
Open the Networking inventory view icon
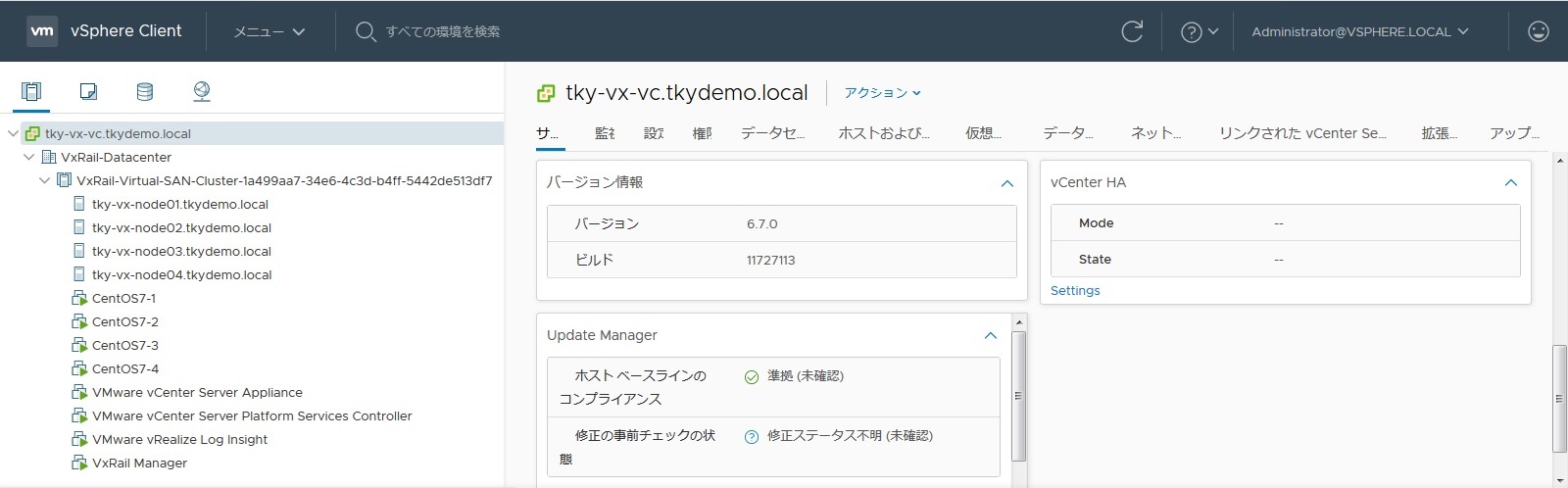[202, 91]
